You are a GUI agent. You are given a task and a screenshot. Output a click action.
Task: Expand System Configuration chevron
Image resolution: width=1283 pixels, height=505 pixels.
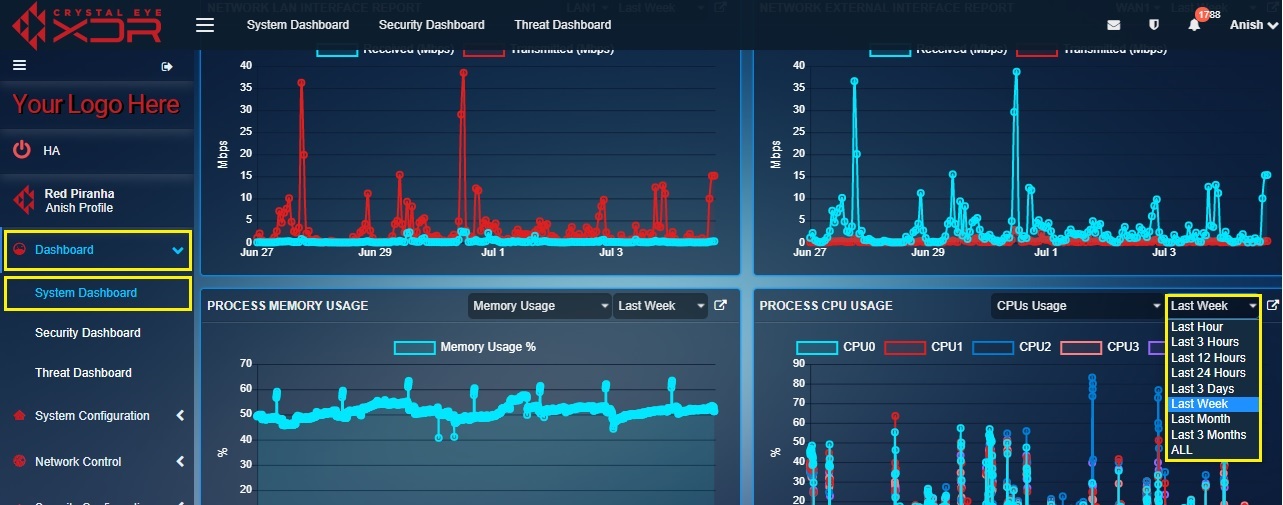click(179, 416)
